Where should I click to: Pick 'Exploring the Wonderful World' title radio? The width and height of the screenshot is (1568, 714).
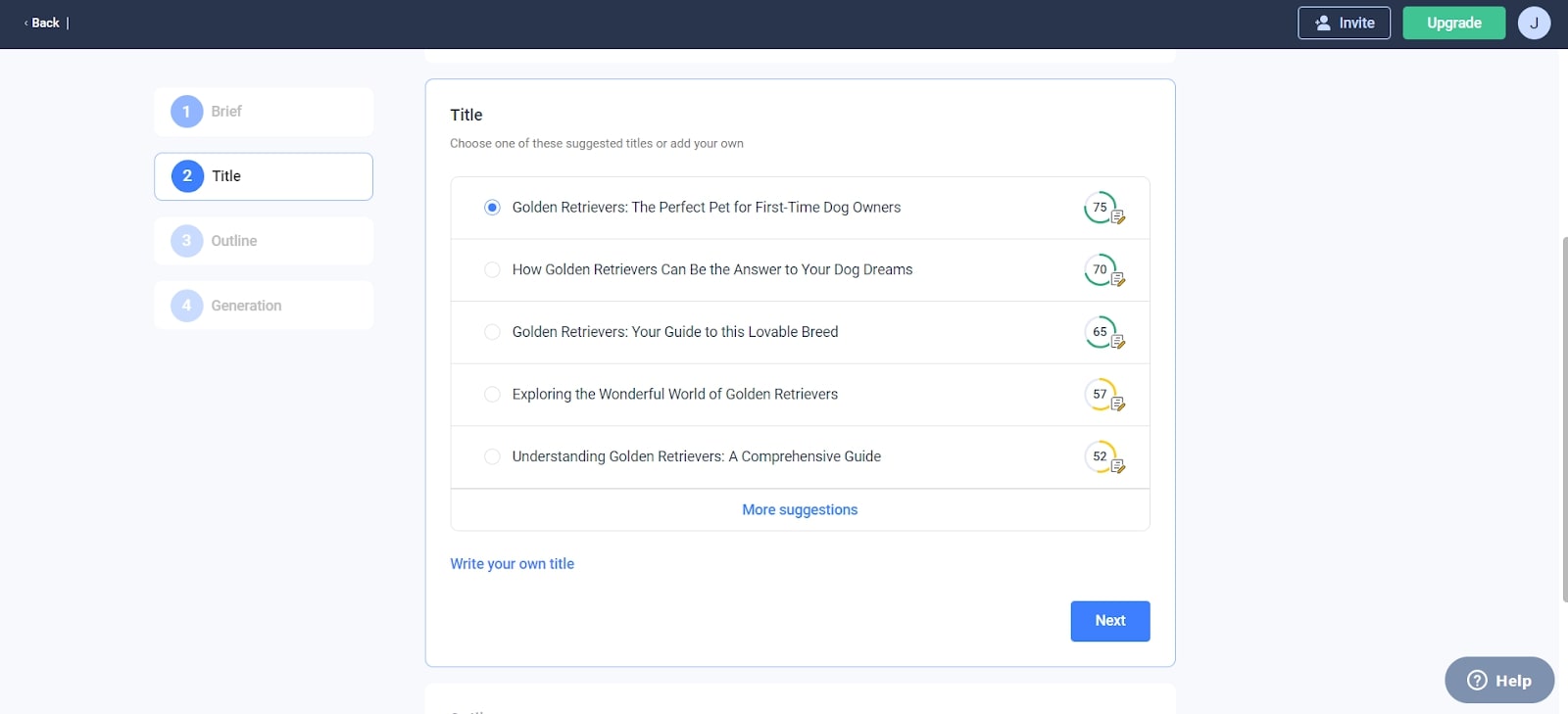coord(492,395)
